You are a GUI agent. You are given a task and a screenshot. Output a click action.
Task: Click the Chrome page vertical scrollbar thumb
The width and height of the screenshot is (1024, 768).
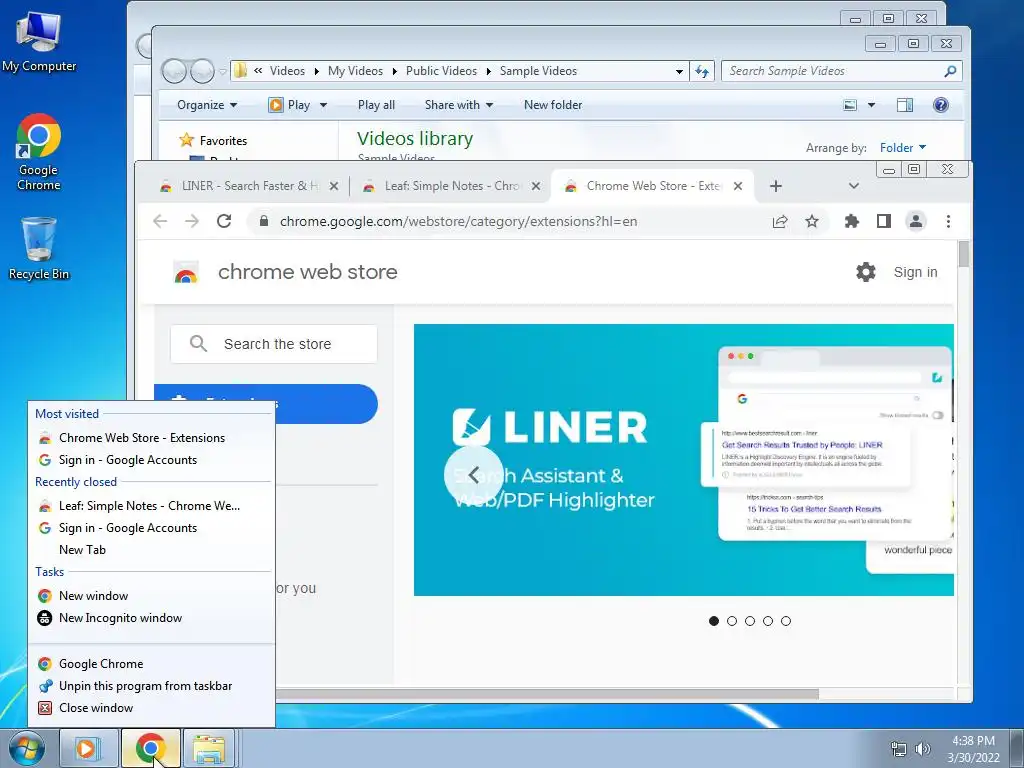tap(964, 255)
